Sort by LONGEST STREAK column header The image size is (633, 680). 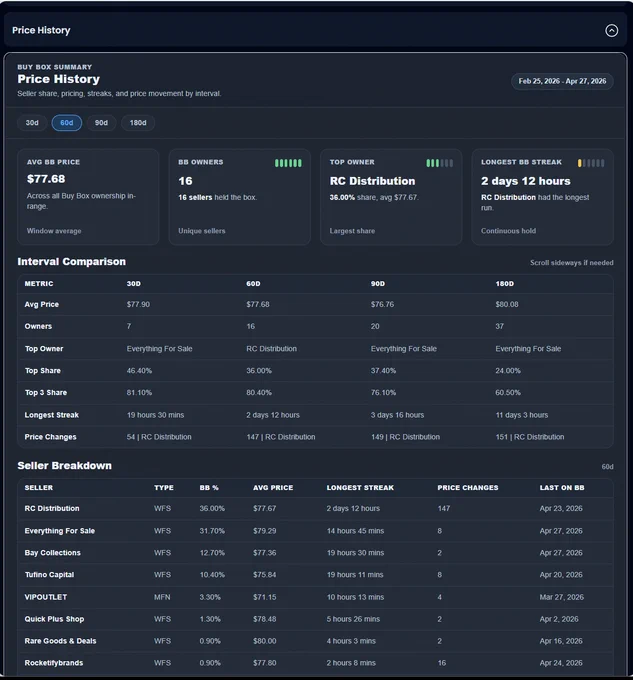pyautogui.click(x=360, y=487)
